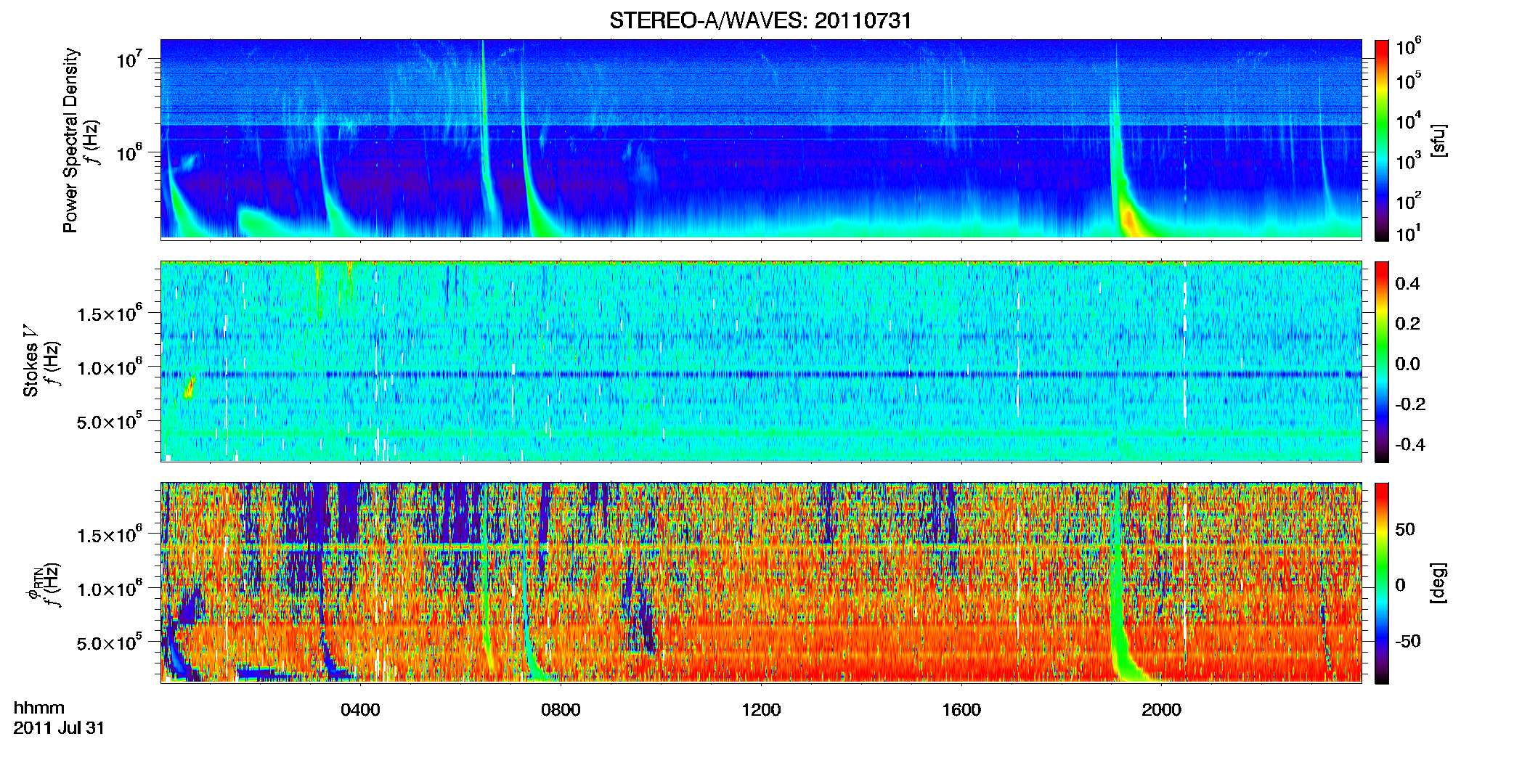The width and height of the screenshot is (1522, 784).
Task: Click the -50 value on degrees colorbar
Action: [x=1407, y=641]
